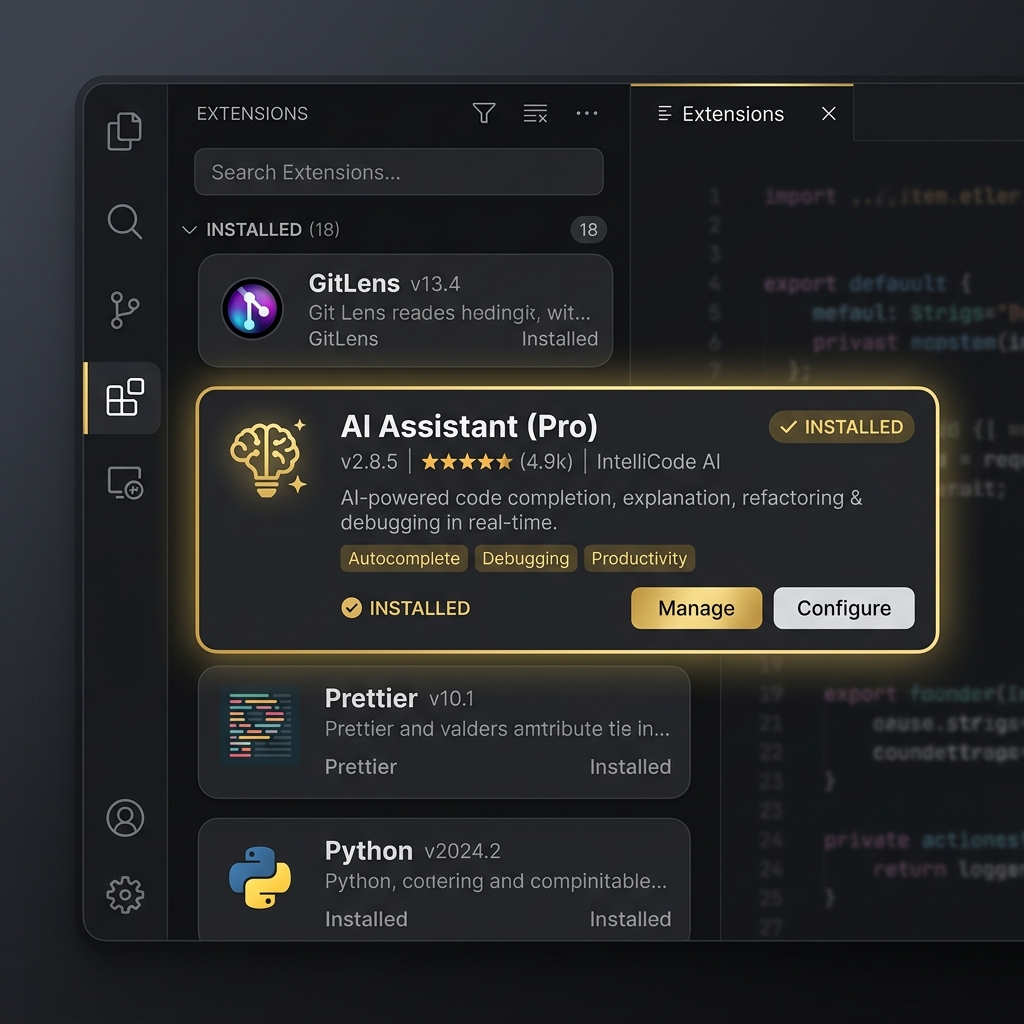The height and width of the screenshot is (1024, 1024).
Task: Open the more actions ellipsis menu
Action: (586, 113)
